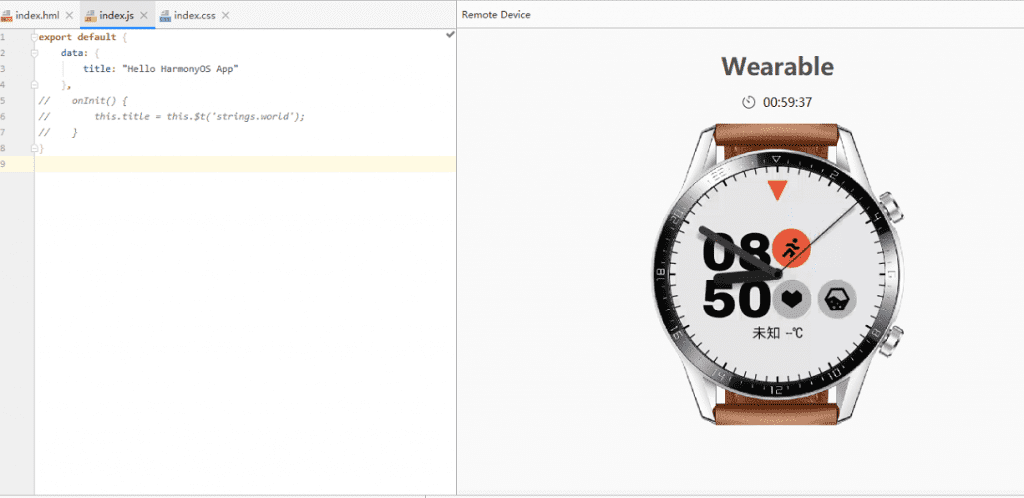Place cursor on commented onInit() line
This screenshot has width=1024, height=498.
99,101
